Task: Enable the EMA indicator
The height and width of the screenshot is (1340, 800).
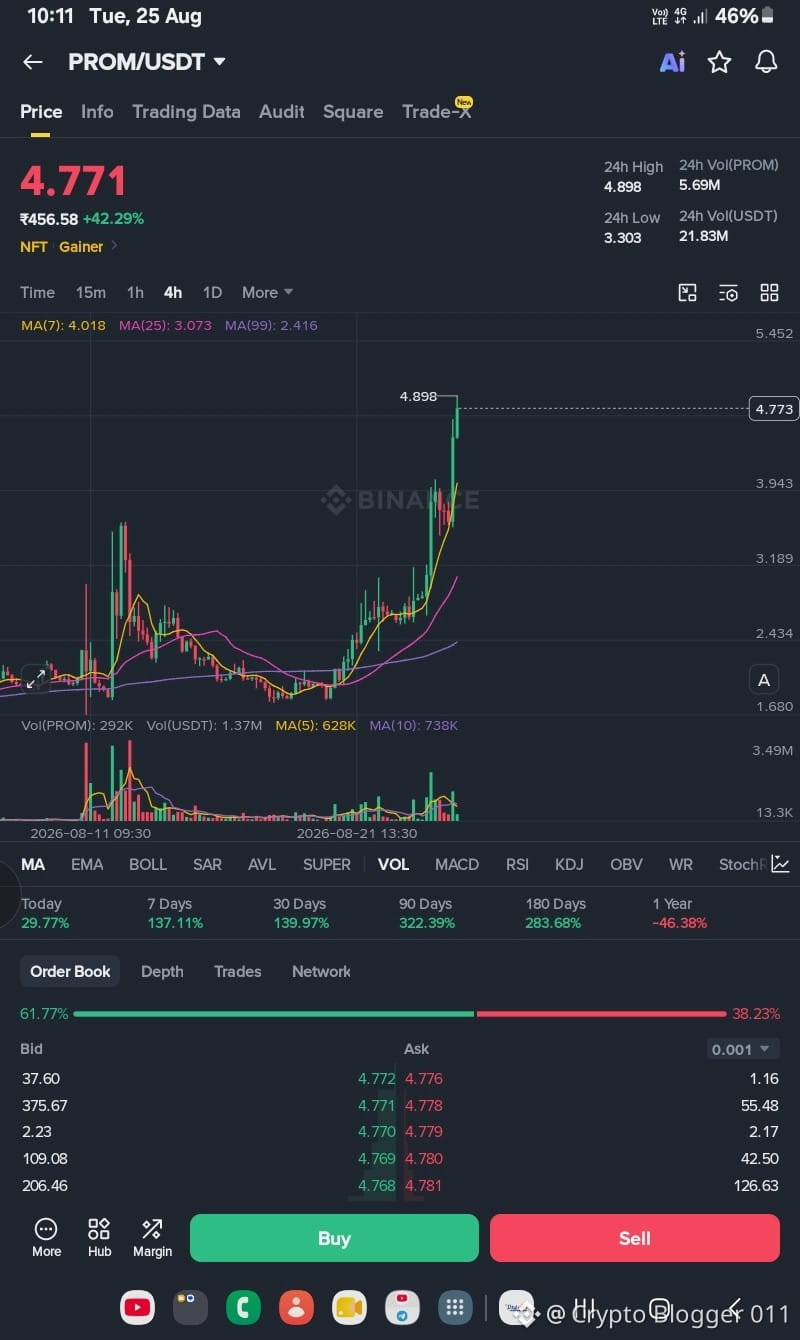Action: 87,864
